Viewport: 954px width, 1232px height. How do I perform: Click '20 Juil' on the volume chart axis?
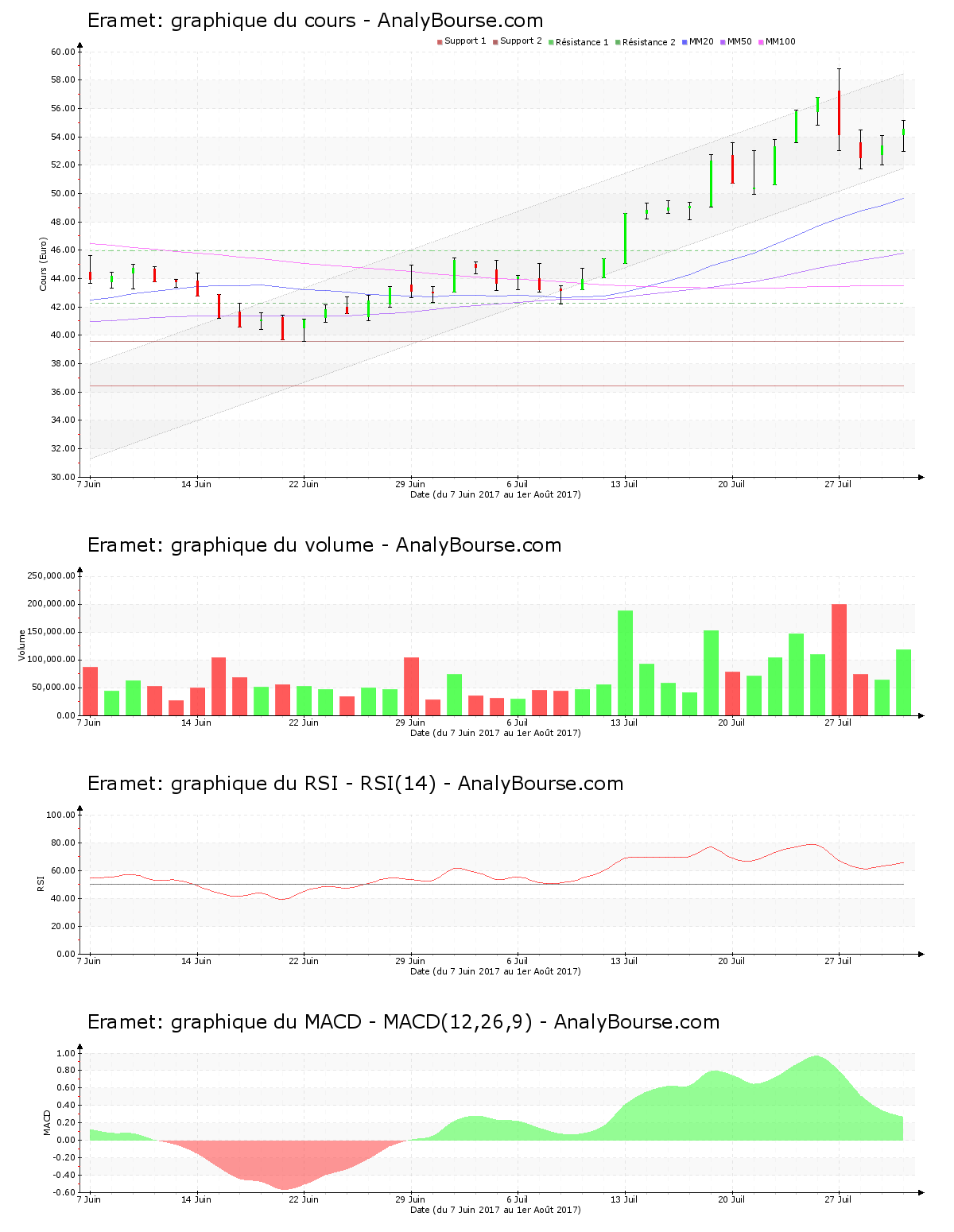[x=731, y=723]
